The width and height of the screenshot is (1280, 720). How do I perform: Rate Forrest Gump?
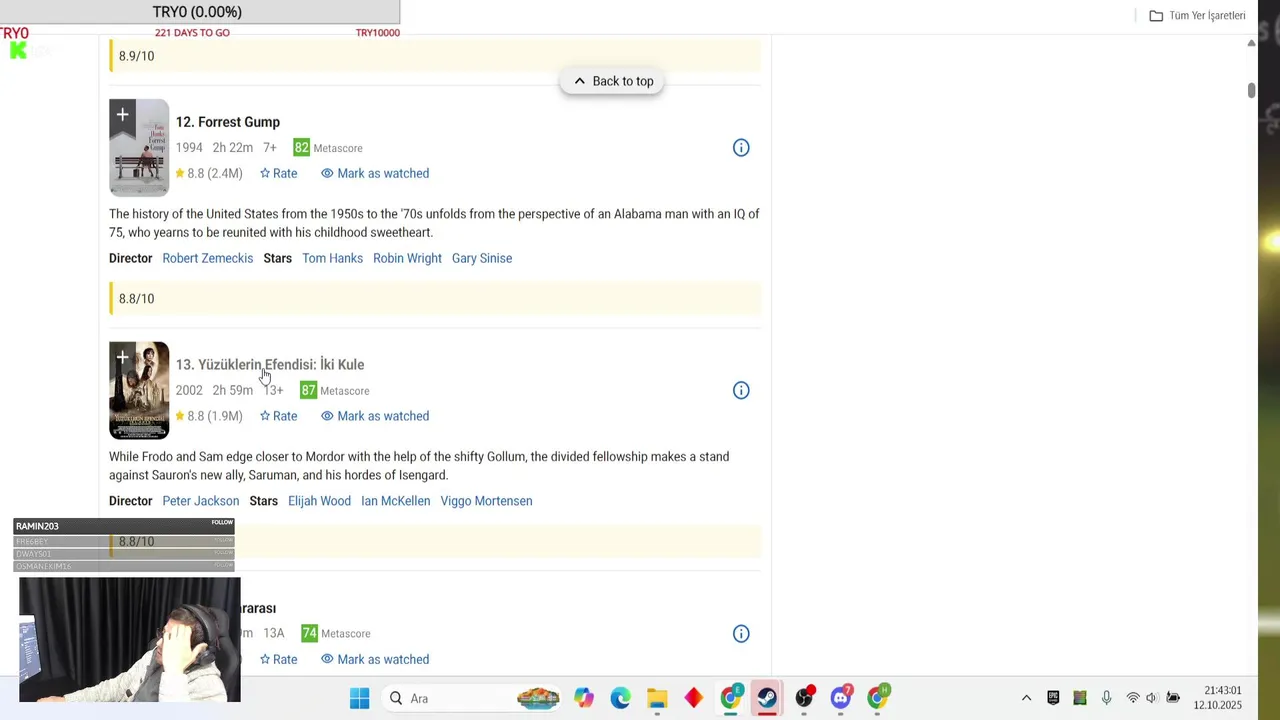click(x=278, y=173)
